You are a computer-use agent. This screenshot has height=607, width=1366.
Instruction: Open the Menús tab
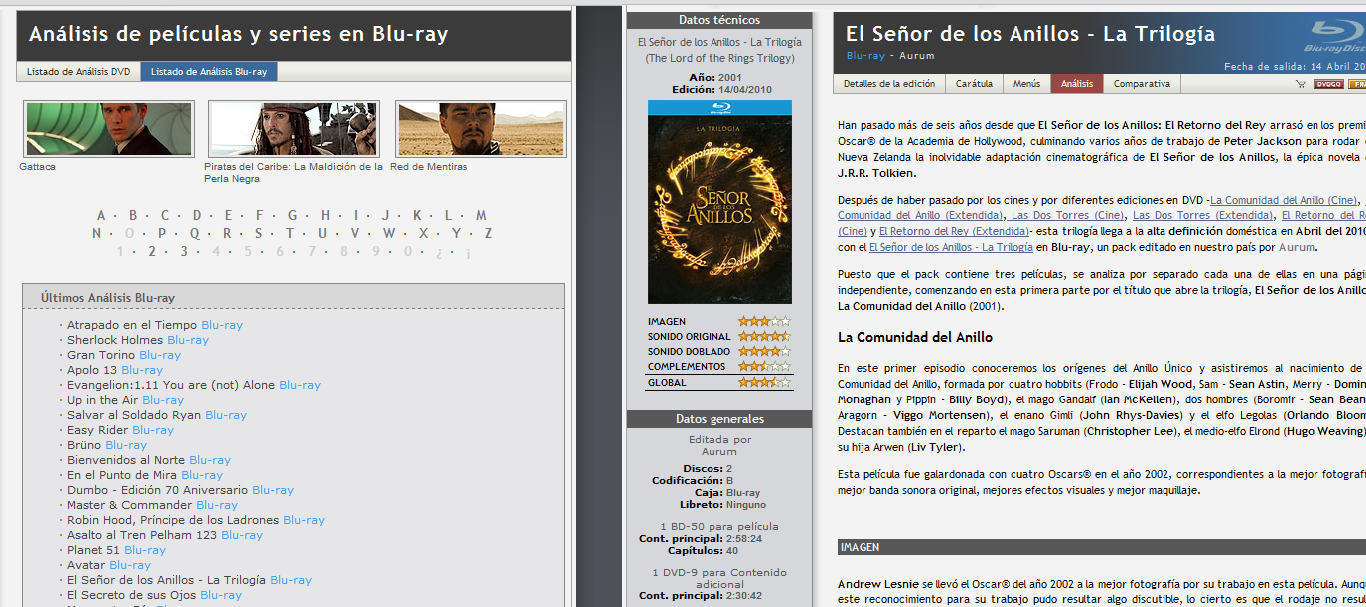(1026, 84)
